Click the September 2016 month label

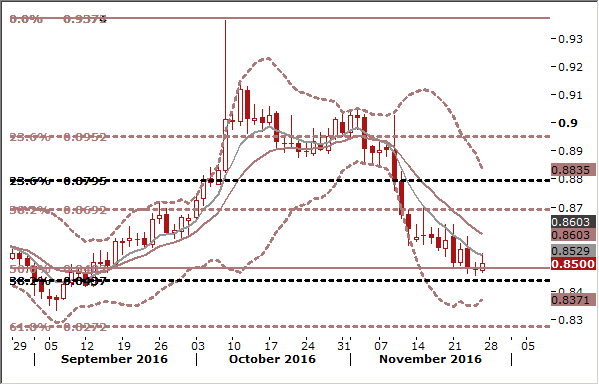114,359
